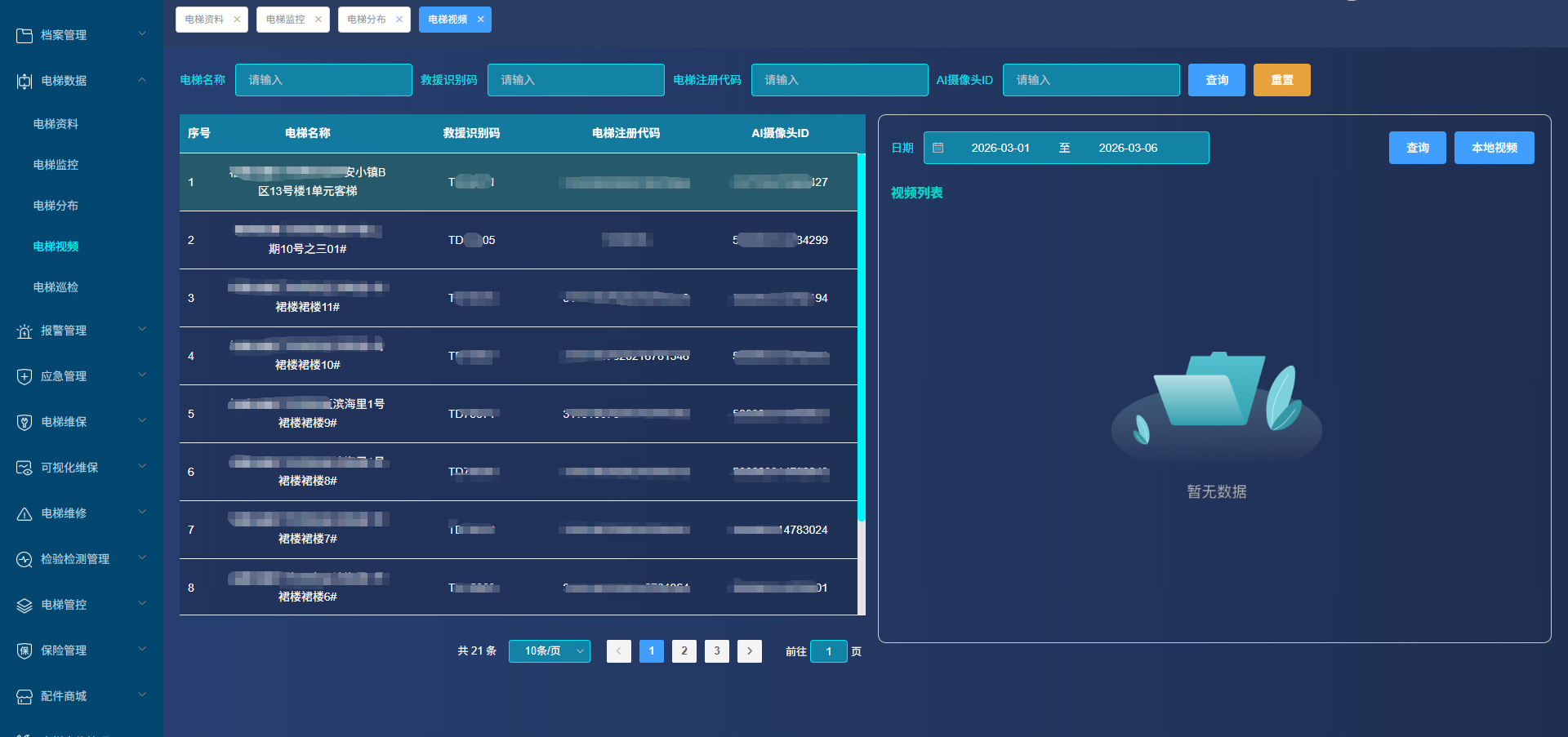Screen dimensions: 1568x737
Task: Click the orange 重置 button
Action: [1281, 80]
